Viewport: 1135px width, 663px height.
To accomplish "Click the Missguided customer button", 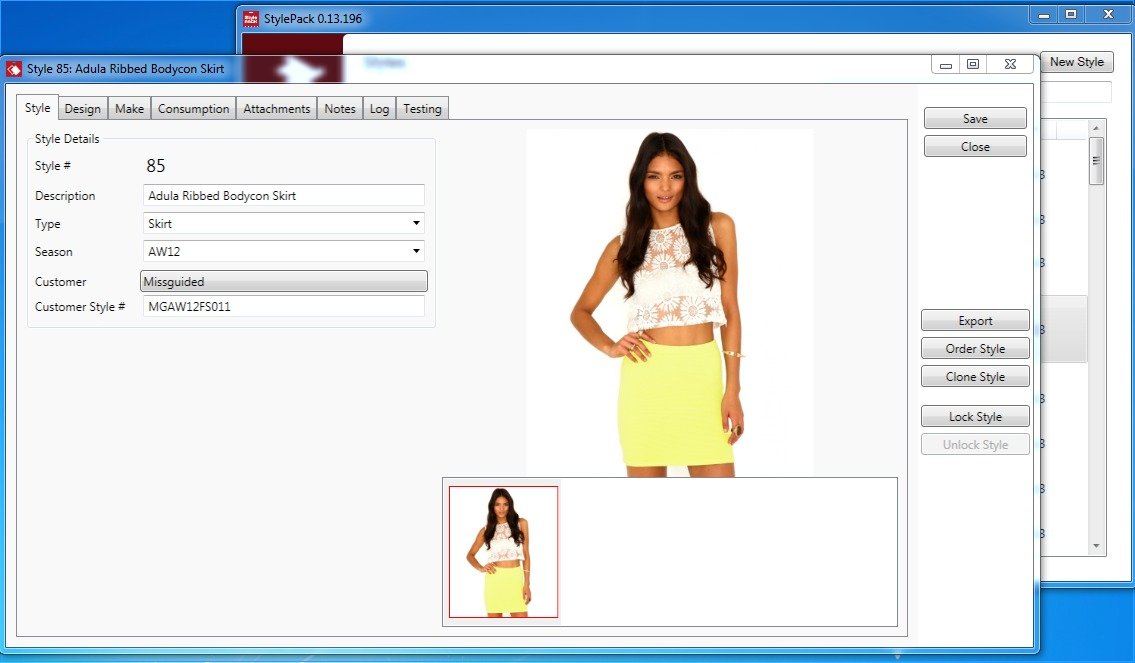I will tap(284, 282).
